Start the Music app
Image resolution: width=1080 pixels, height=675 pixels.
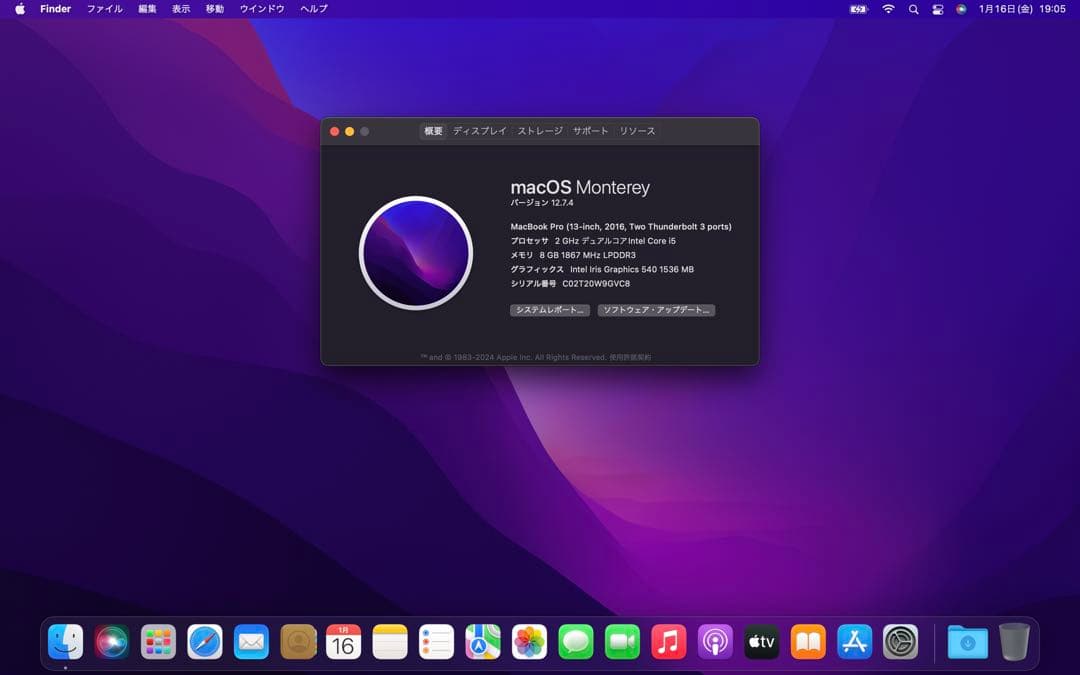pyautogui.click(x=668, y=642)
